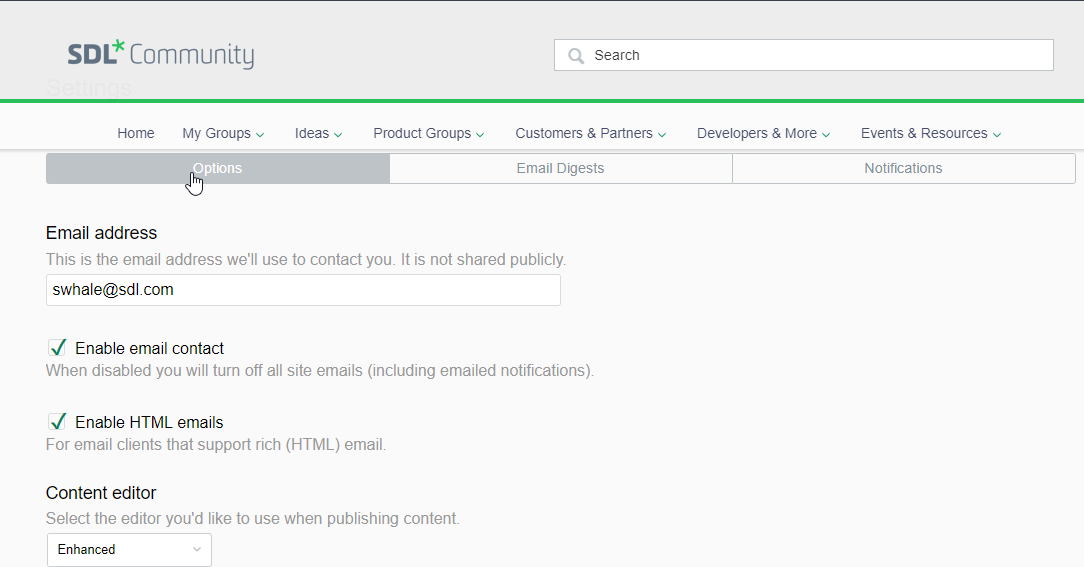Click the chevron next to Customers & Partners

[662, 134]
